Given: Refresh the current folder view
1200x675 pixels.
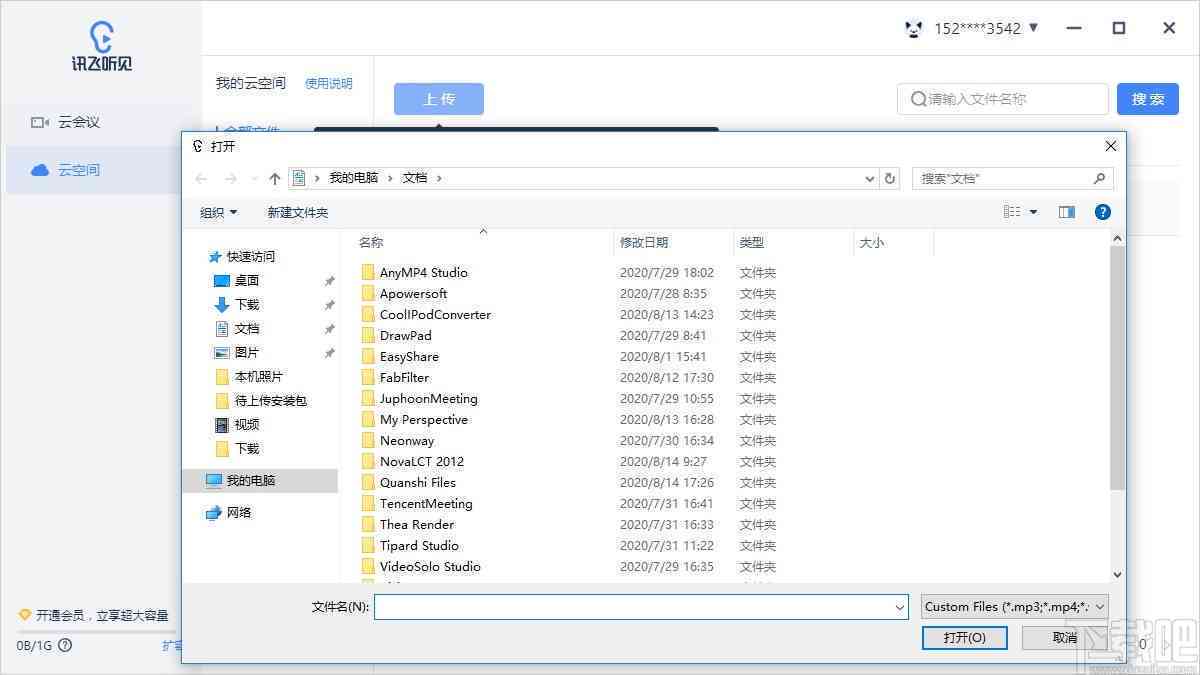Looking at the screenshot, I should click(x=890, y=178).
